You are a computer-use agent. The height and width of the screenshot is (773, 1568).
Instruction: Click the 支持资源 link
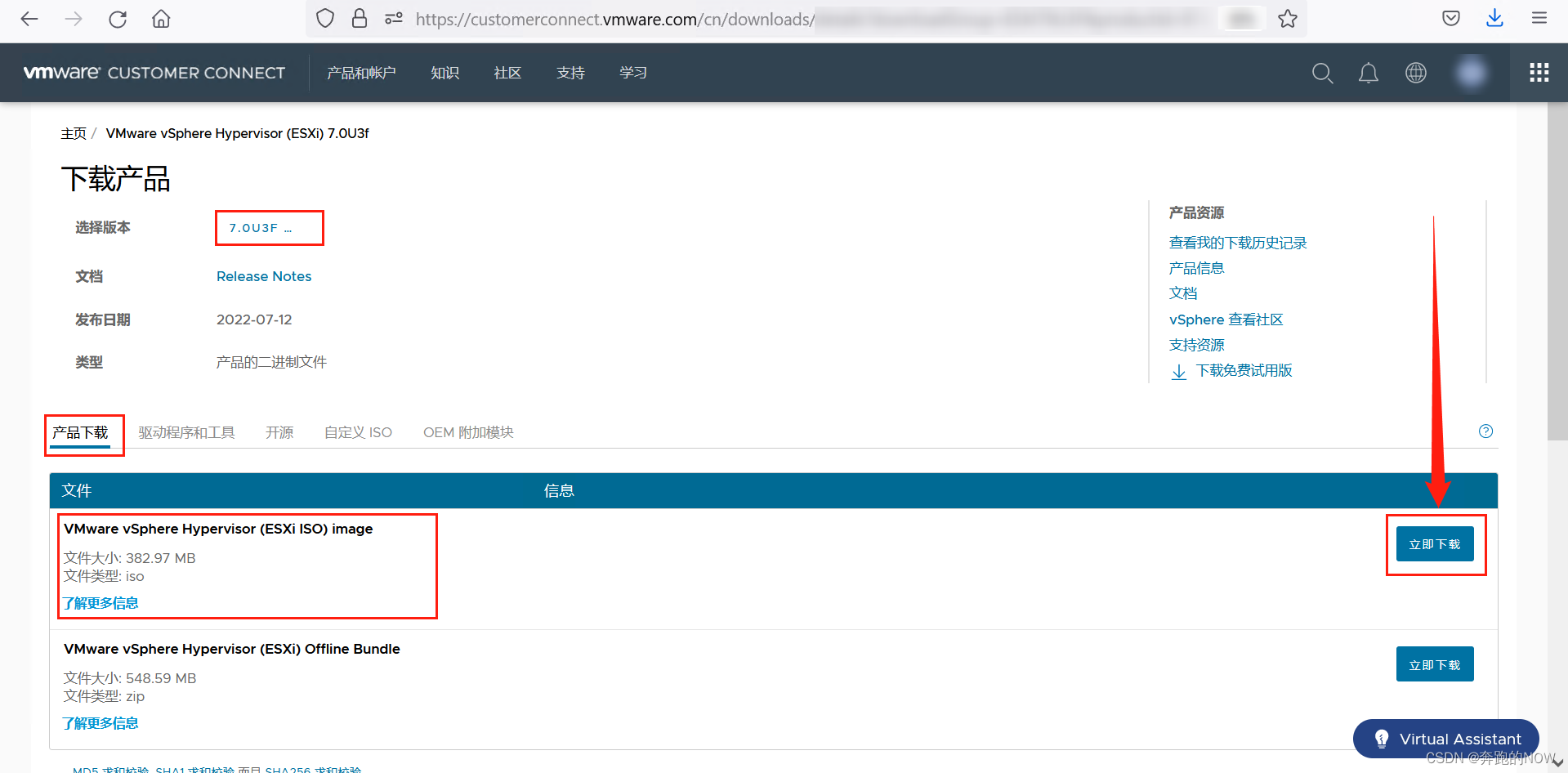pyautogui.click(x=1196, y=345)
